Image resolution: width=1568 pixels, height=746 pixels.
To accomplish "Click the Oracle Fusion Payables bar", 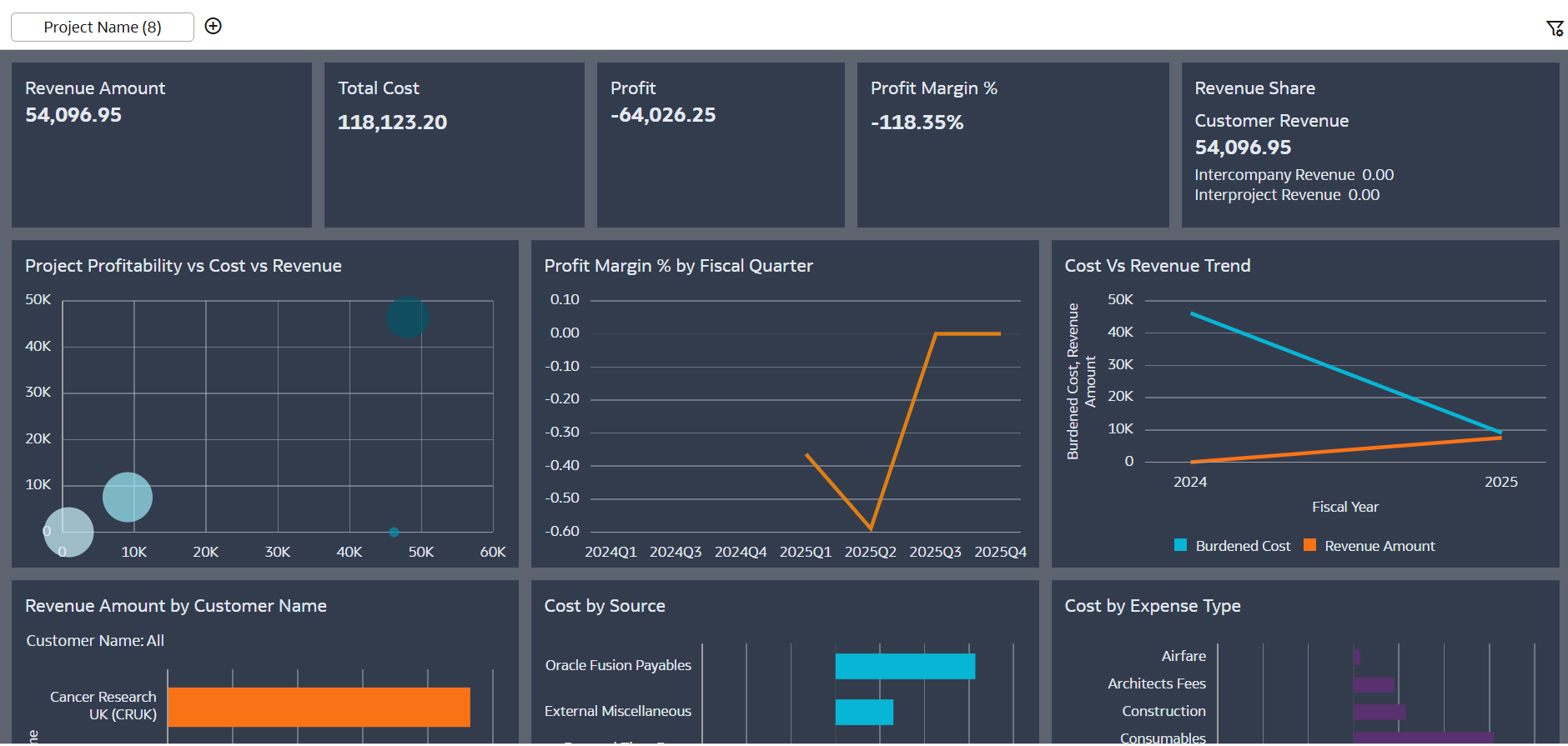I will pyautogui.click(x=905, y=666).
